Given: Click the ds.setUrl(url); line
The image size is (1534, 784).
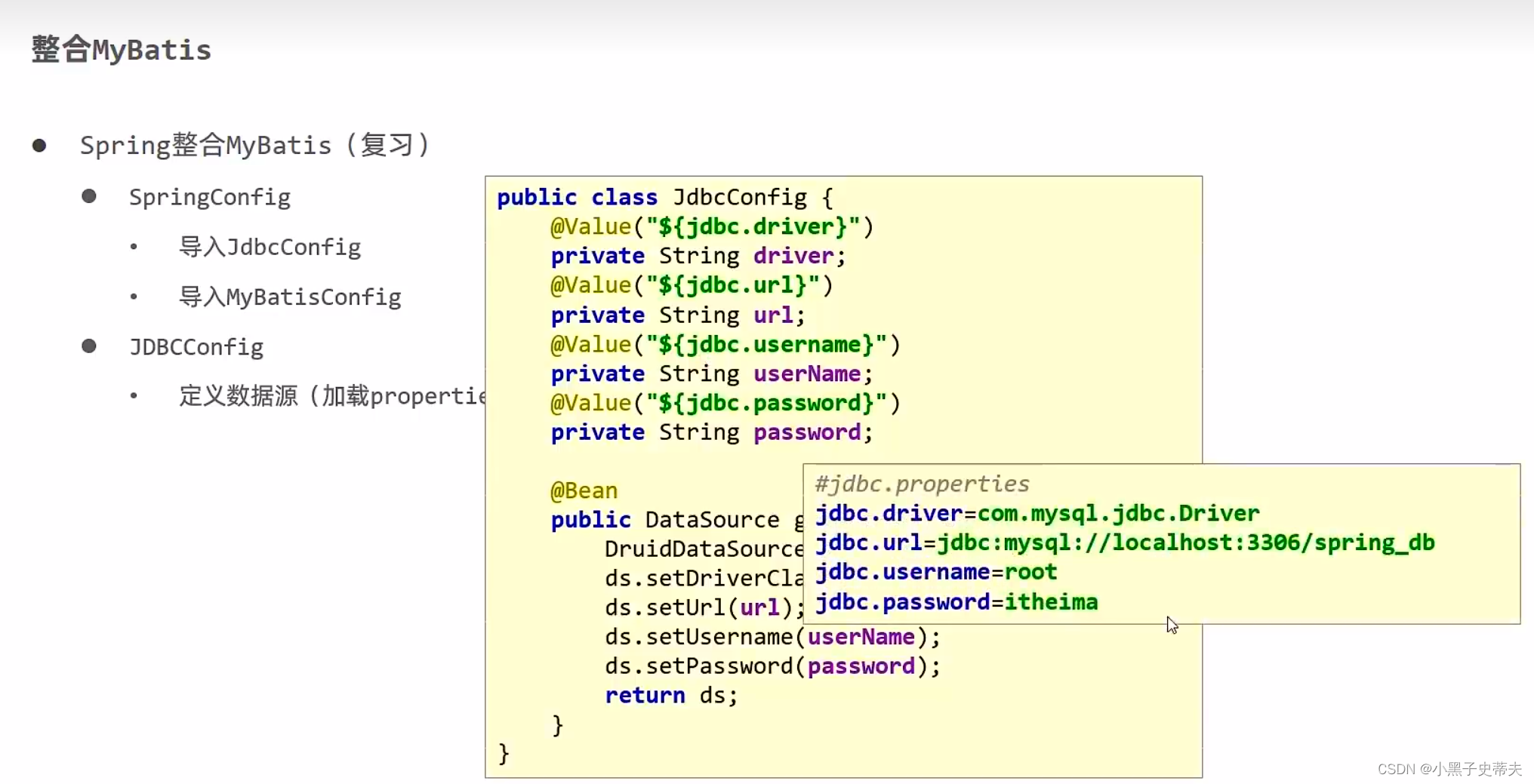Looking at the screenshot, I should point(704,607).
